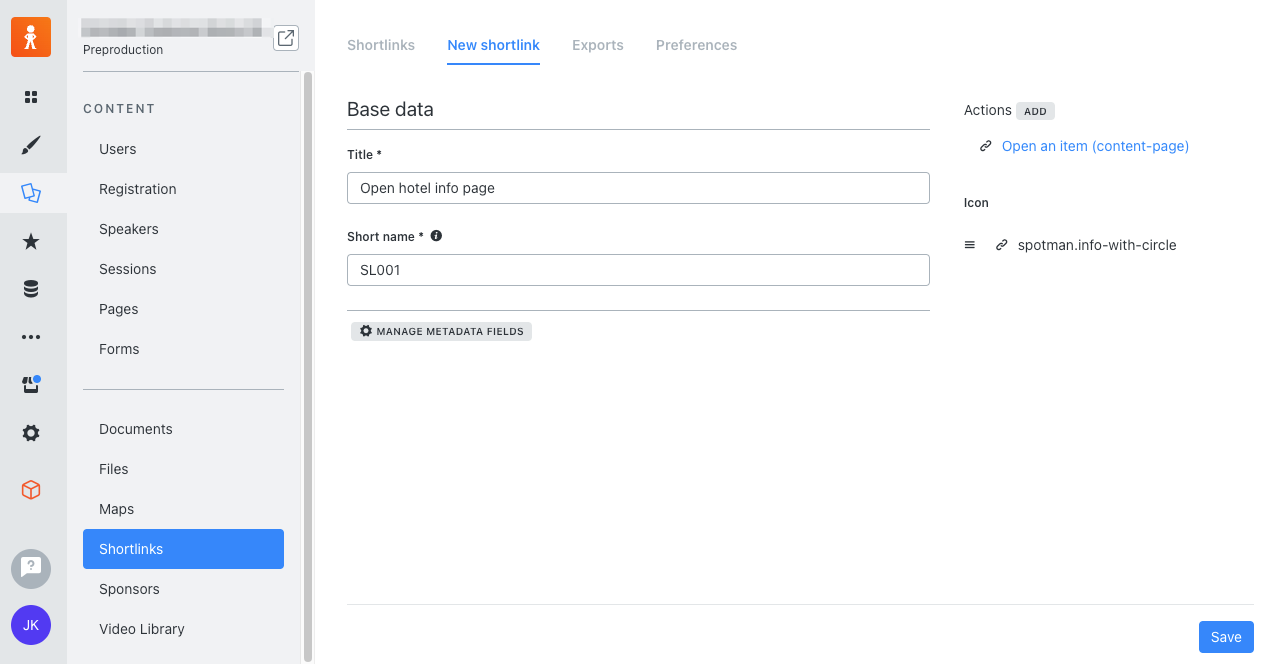Image resolution: width=1272 pixels, height=664 pixels.
Task: Open event in new window icon
Action: tap(286, 38)
